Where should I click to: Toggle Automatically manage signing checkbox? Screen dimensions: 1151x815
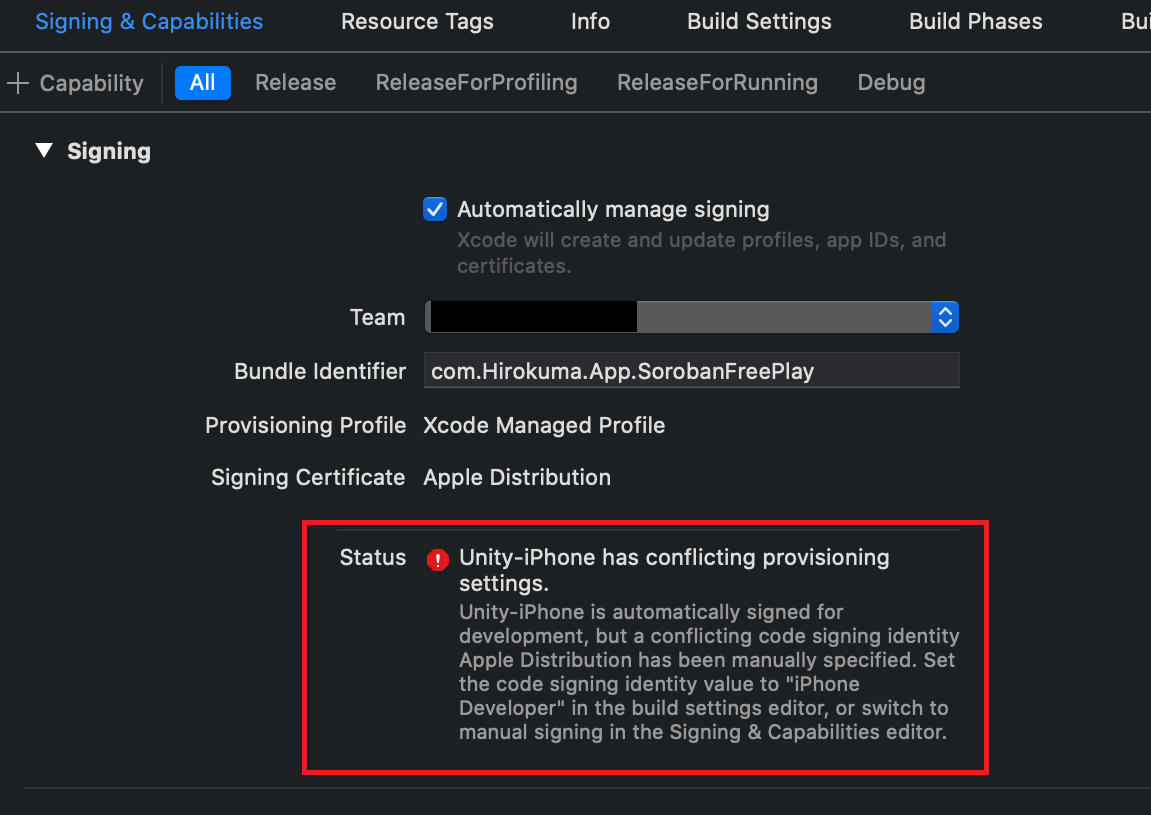click(x=435, y=210)
